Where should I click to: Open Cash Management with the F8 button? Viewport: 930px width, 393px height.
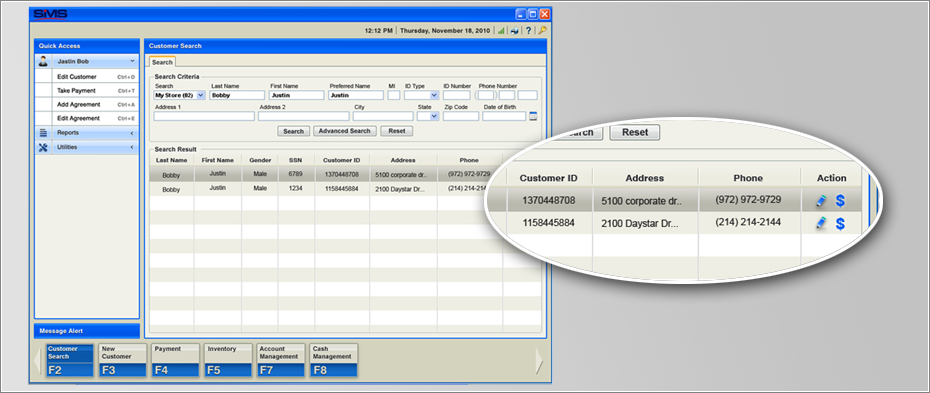tap(334, 360)
